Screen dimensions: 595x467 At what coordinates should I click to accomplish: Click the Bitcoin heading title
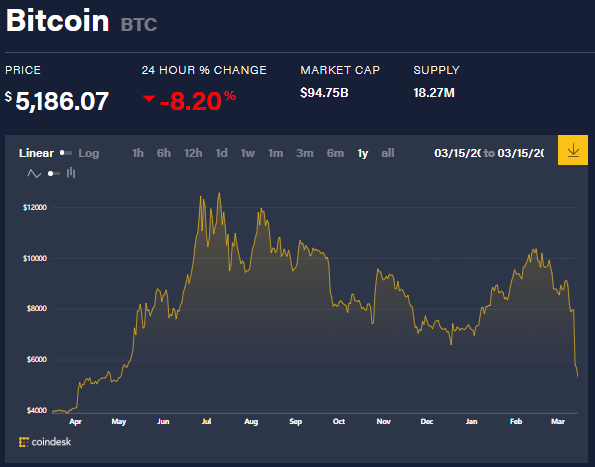click(58, 20)
